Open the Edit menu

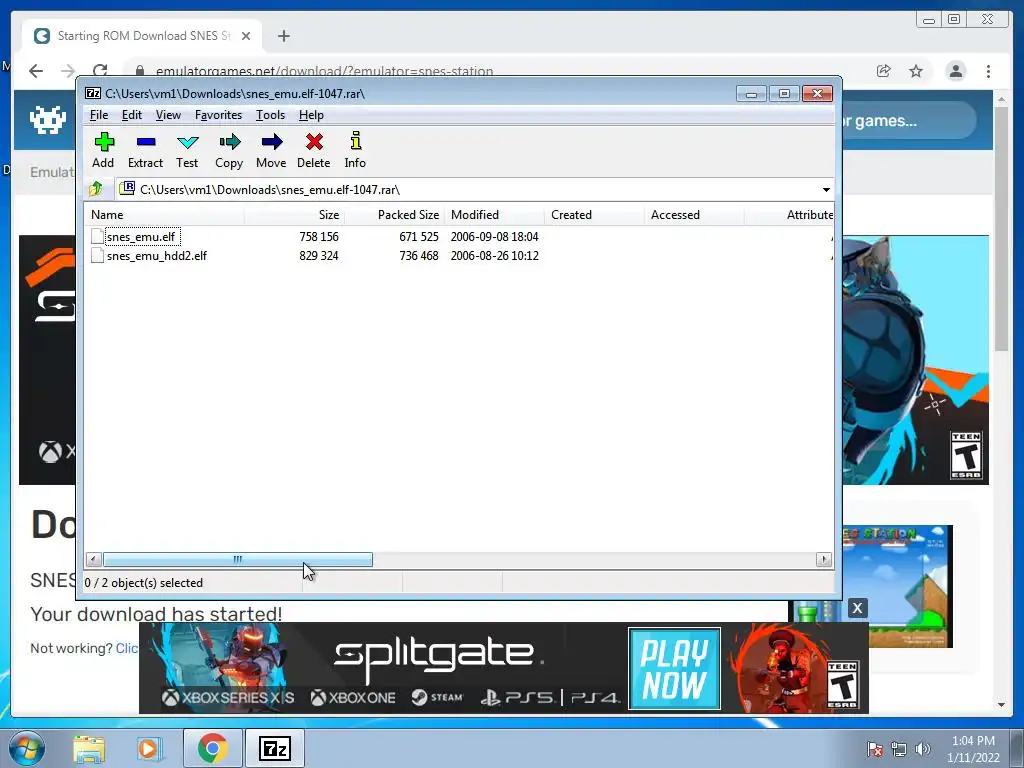click(x=132, y=115)
